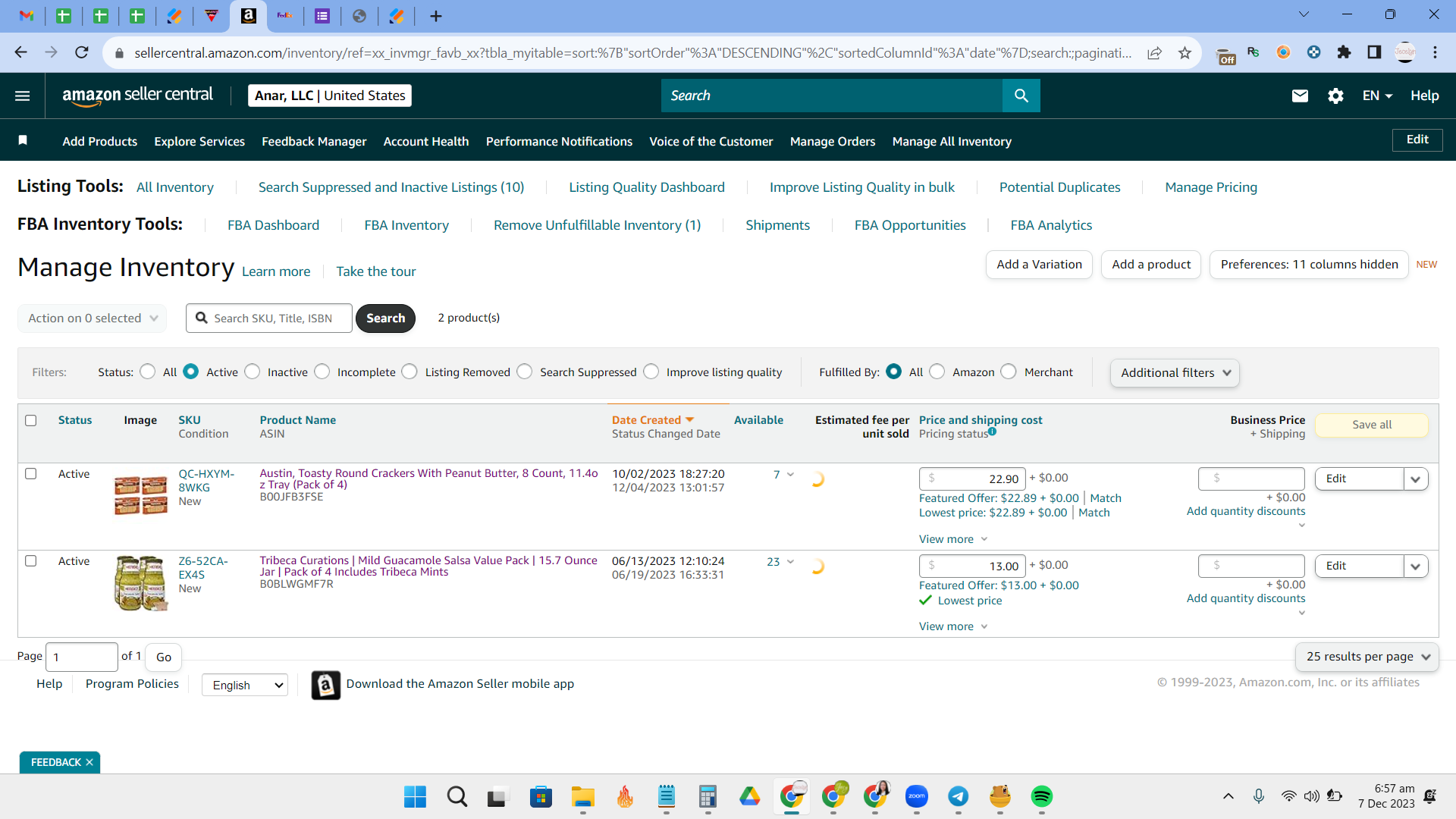Viewport: 1456px width, 819px height.
Task: Click the Windows taskbar search icon
Action: [x=457, y=796]
